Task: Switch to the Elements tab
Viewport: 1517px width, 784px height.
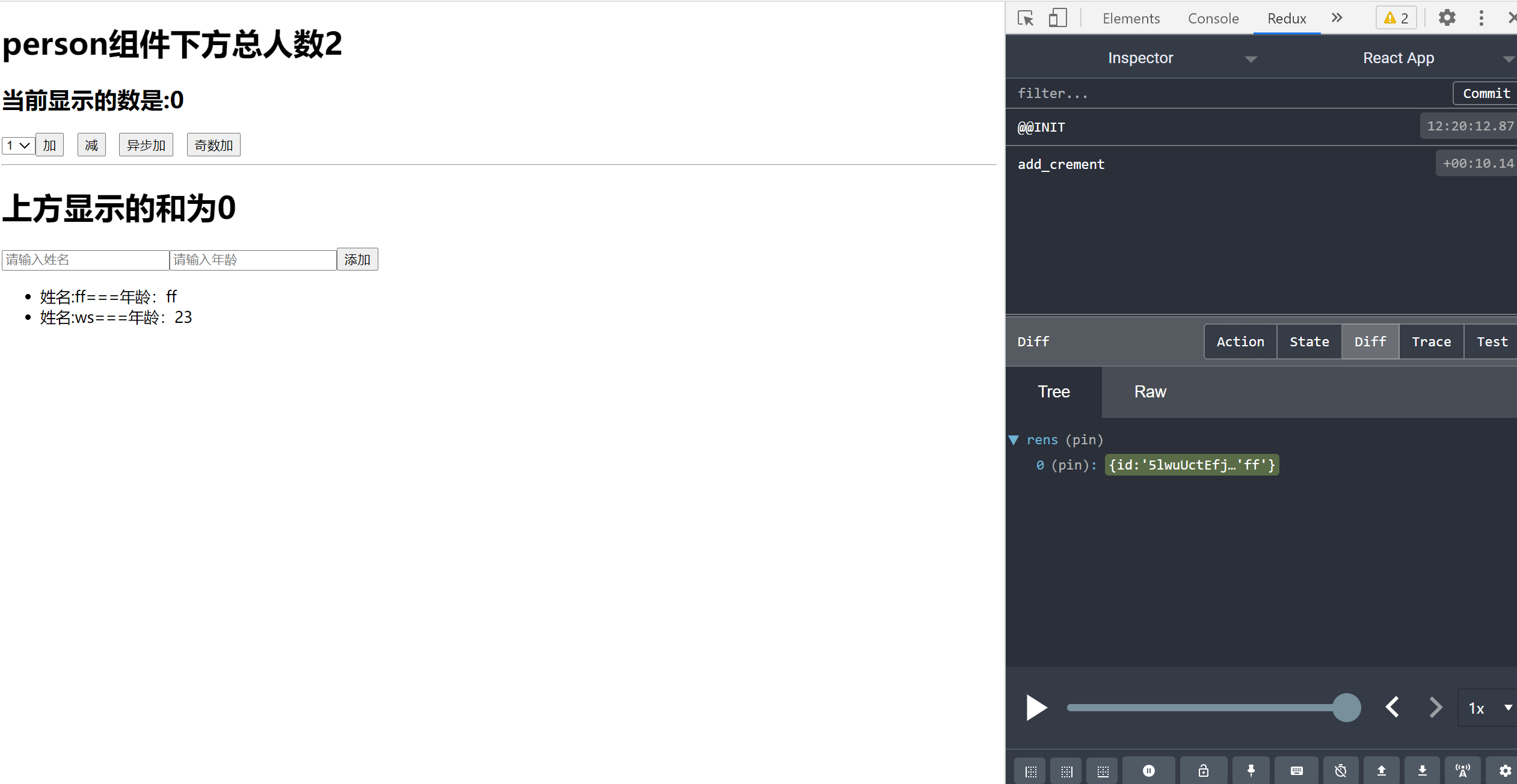Action: click(x=1131, y=19)
